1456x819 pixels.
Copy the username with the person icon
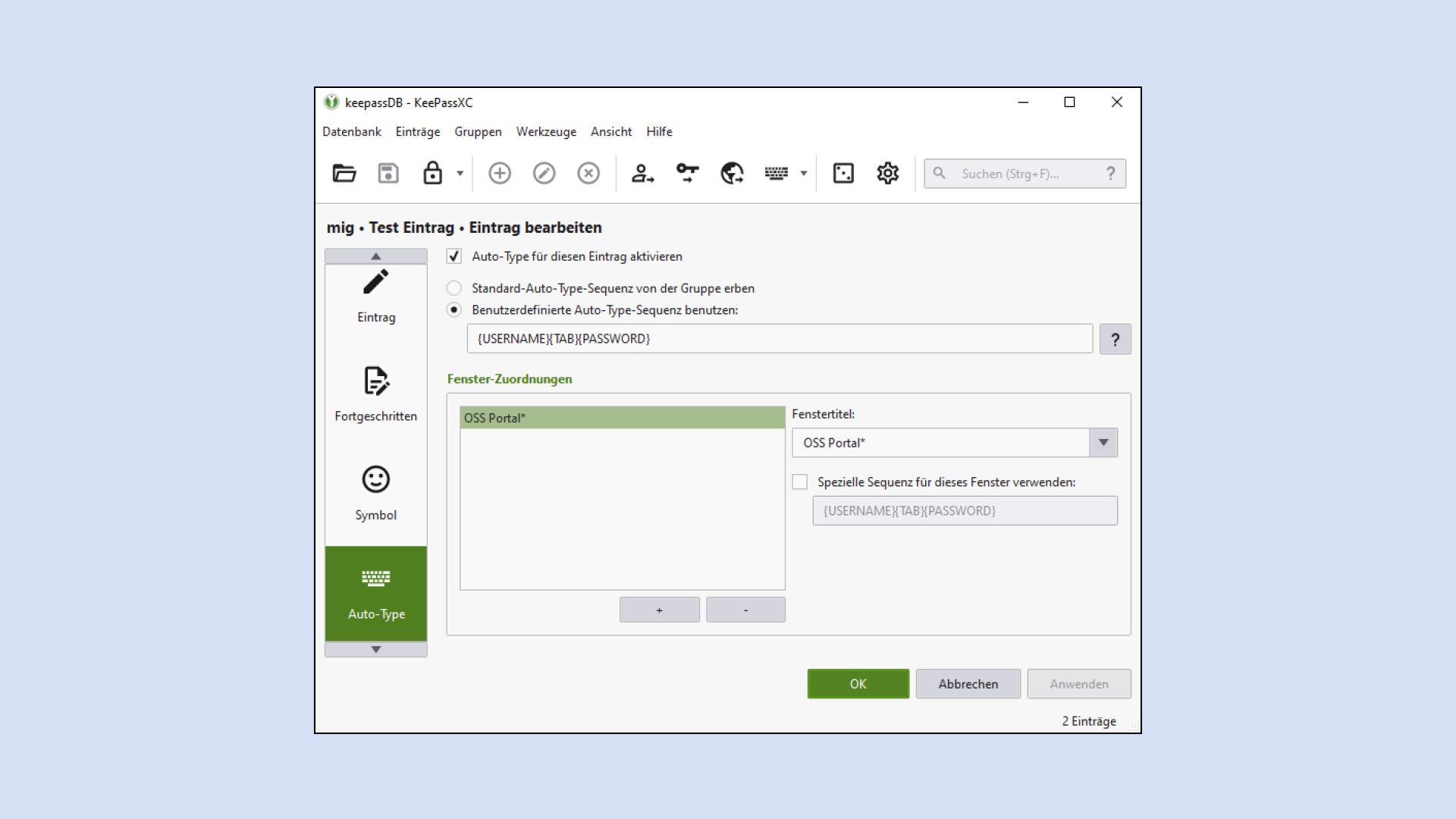point(642,173)
